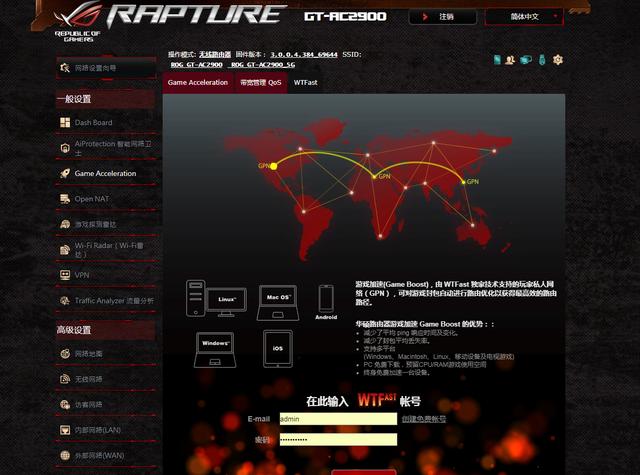
Task: Click the network devices status icon
Action: (x=526, y=60)
